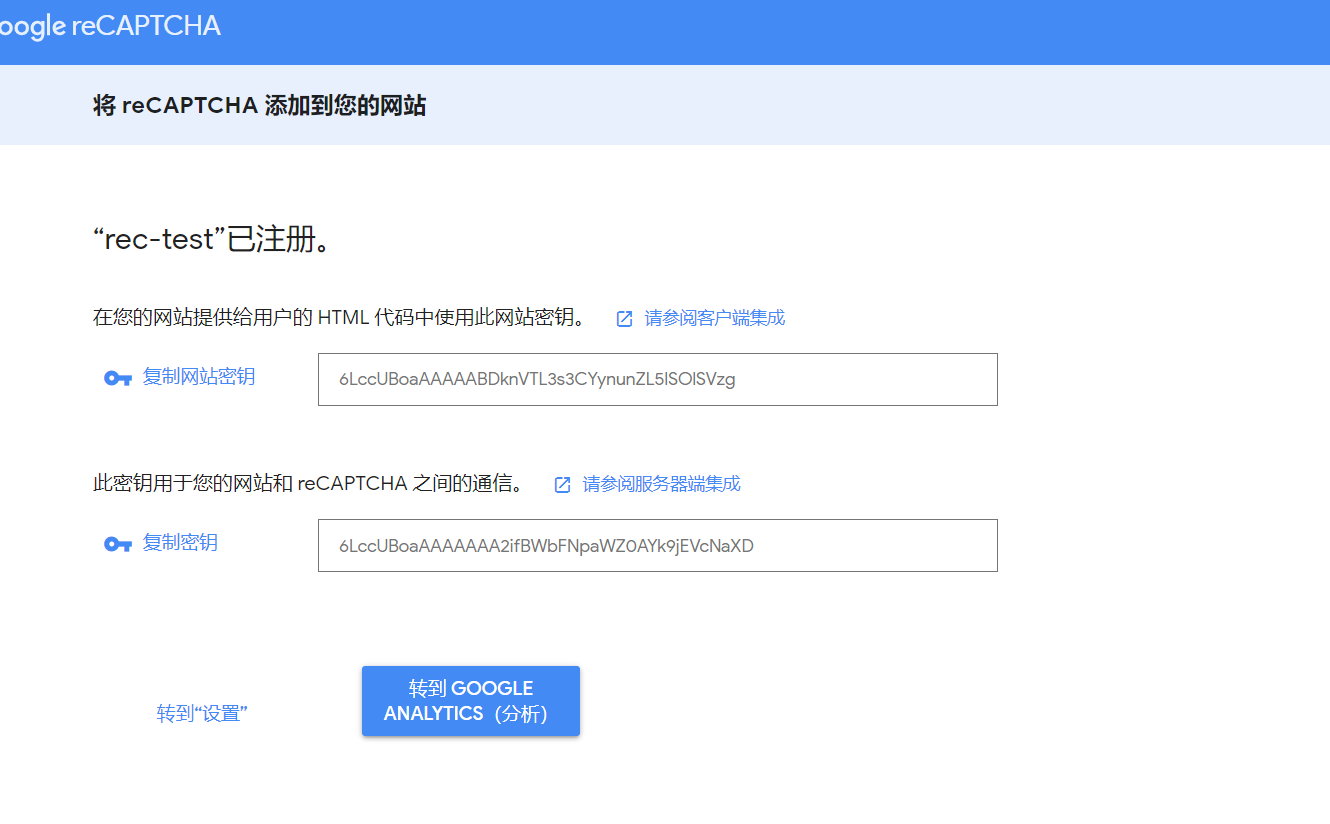1330x824 pixels.
Task: Click the external-link icon before 请参阅服务器端集成
Action: tap(562, 483)
